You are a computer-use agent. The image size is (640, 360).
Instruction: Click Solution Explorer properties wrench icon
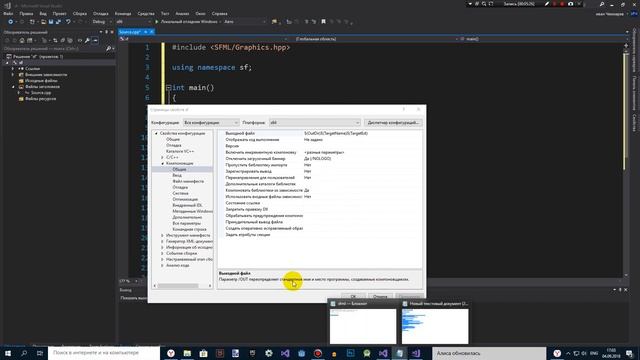click(87, 40)
